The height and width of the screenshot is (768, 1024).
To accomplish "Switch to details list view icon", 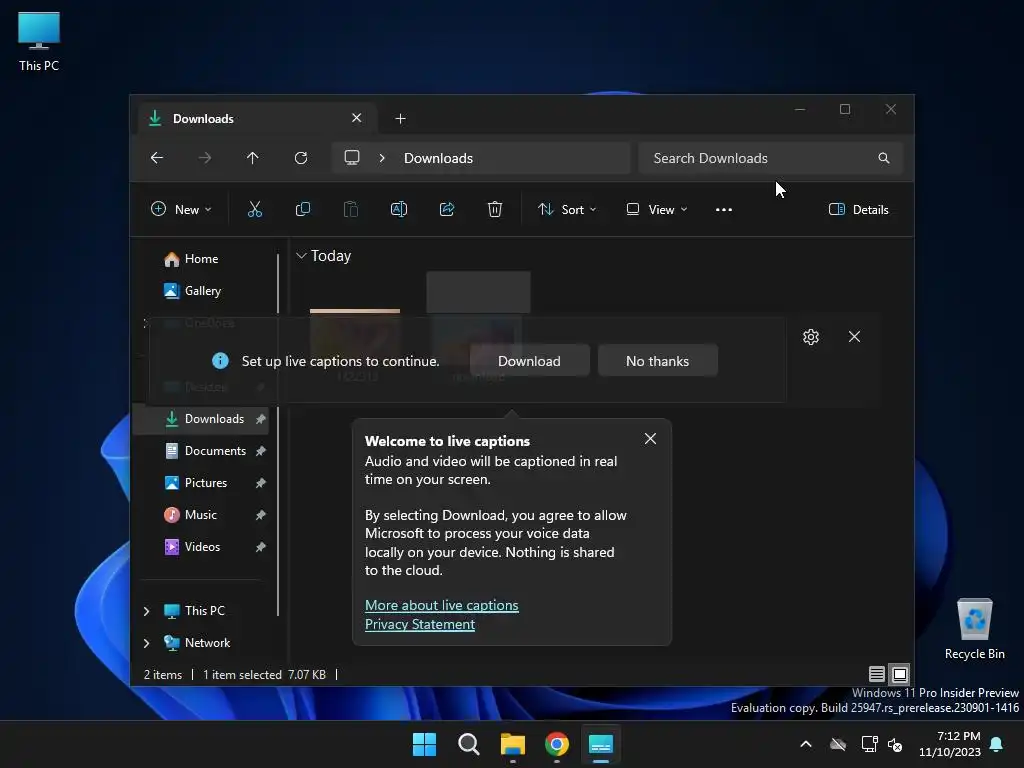I will [x=876, y=674].
